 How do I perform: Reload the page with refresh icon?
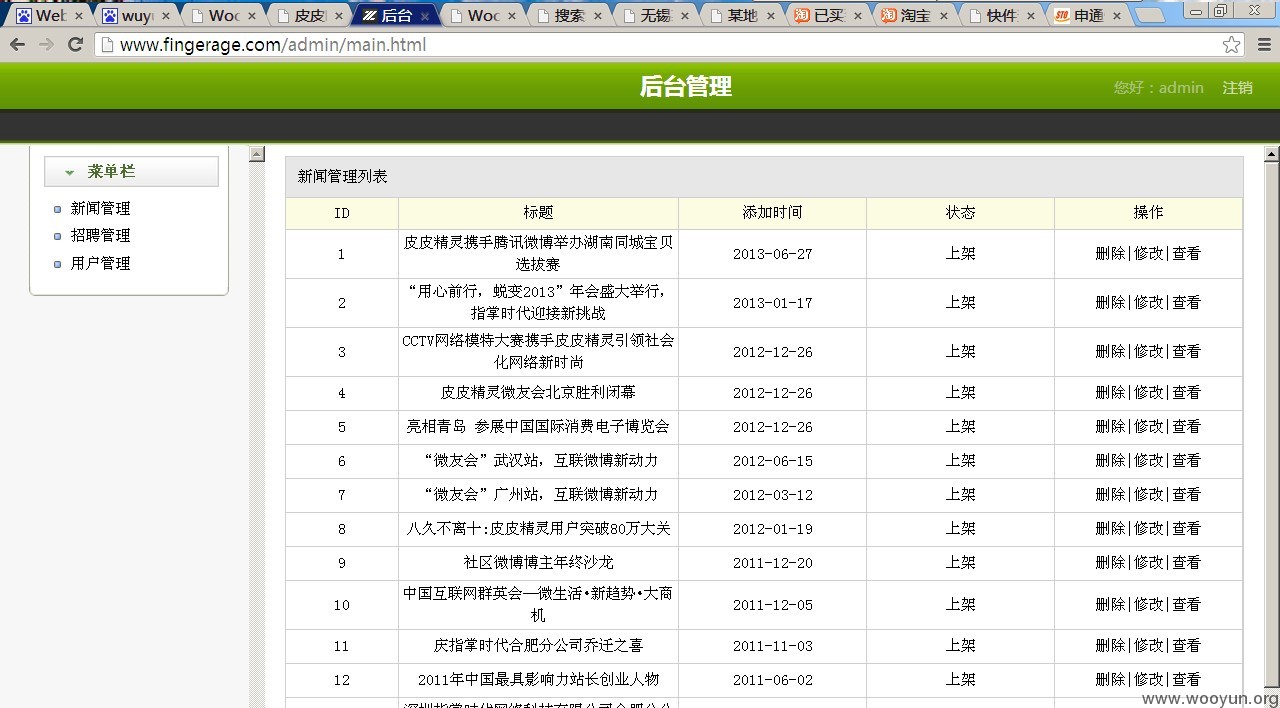click(75, 45)
